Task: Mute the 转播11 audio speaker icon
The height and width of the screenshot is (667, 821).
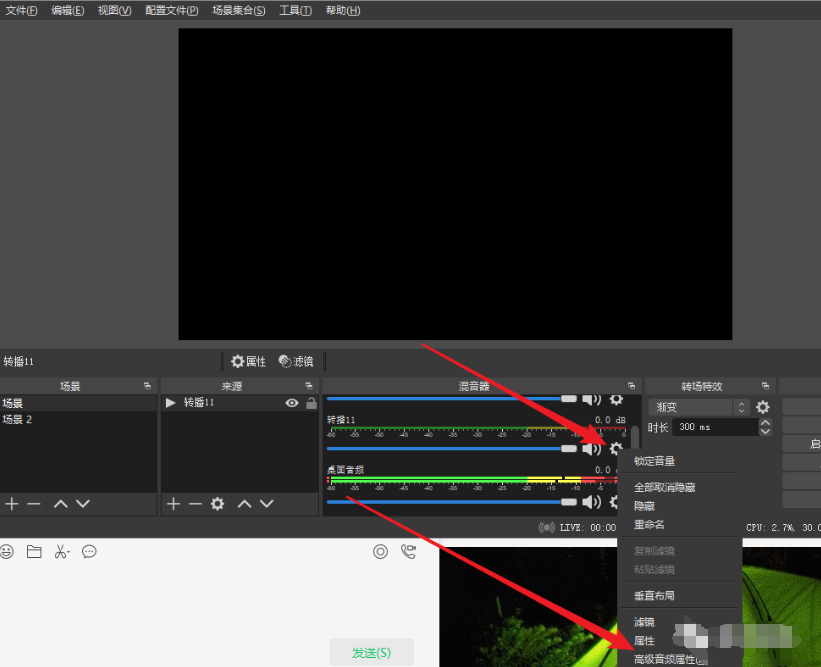Action: pyautogui.click(x=591, y=449)
